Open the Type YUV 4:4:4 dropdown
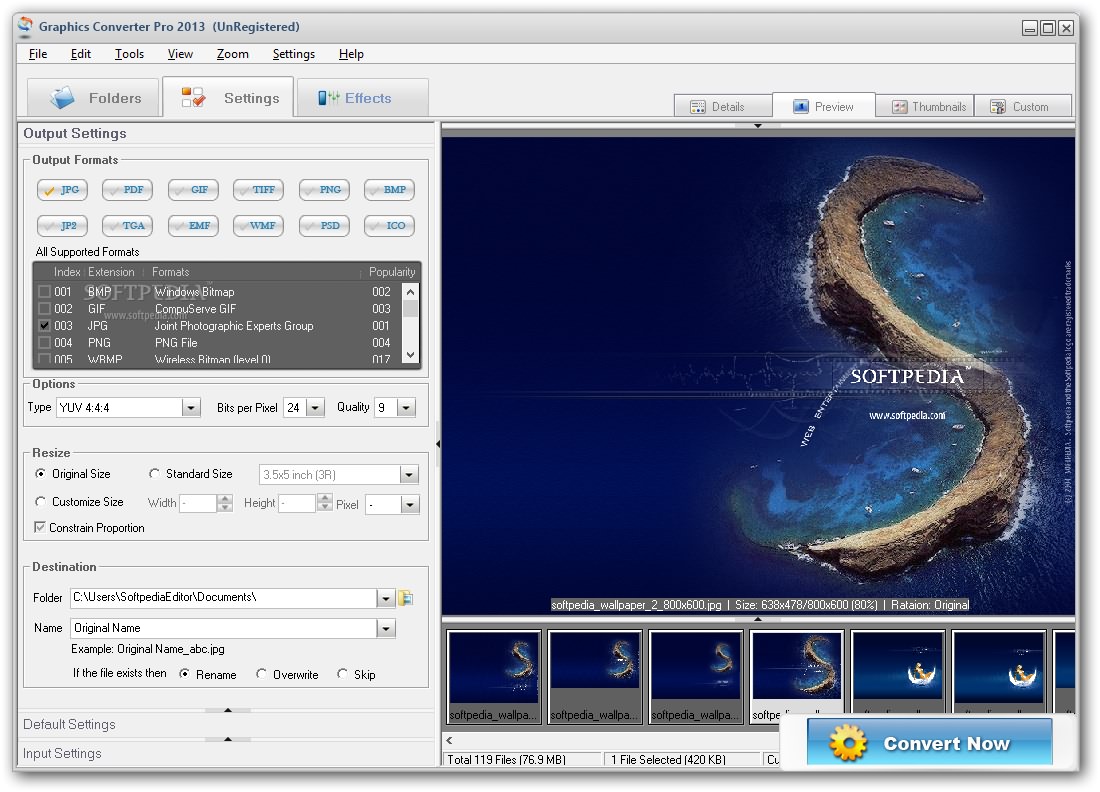The width and height of the screenshot is (1100, 792). pos(191,408)
